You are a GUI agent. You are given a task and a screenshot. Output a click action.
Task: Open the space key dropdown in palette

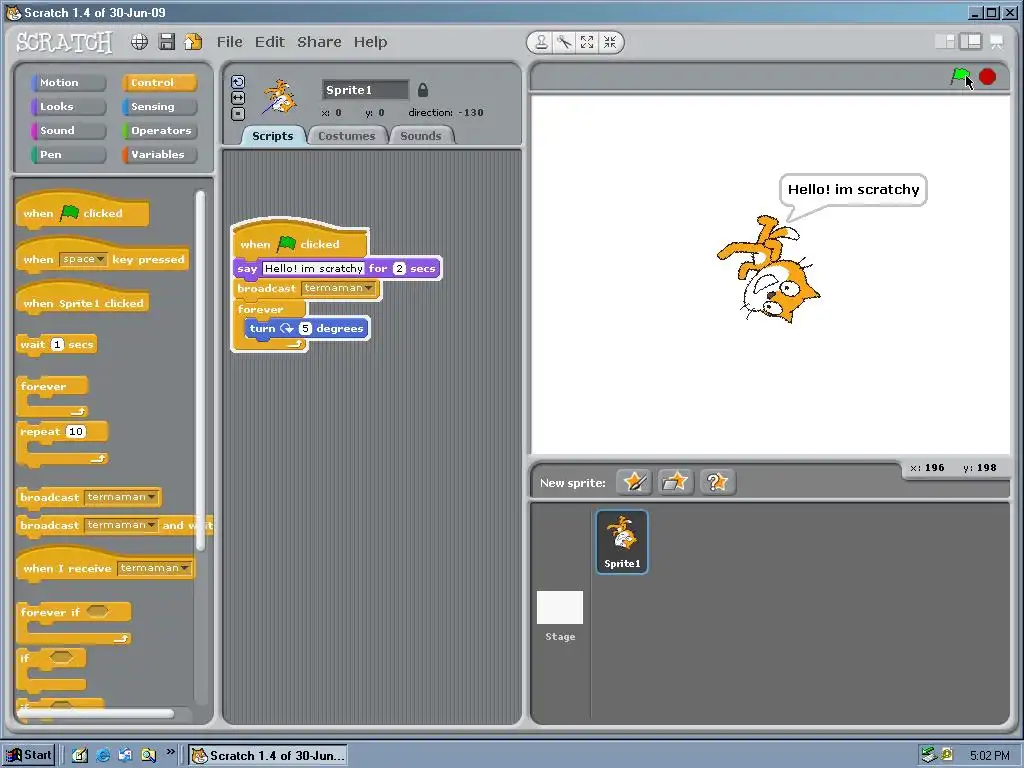click(x=83, y=259)
